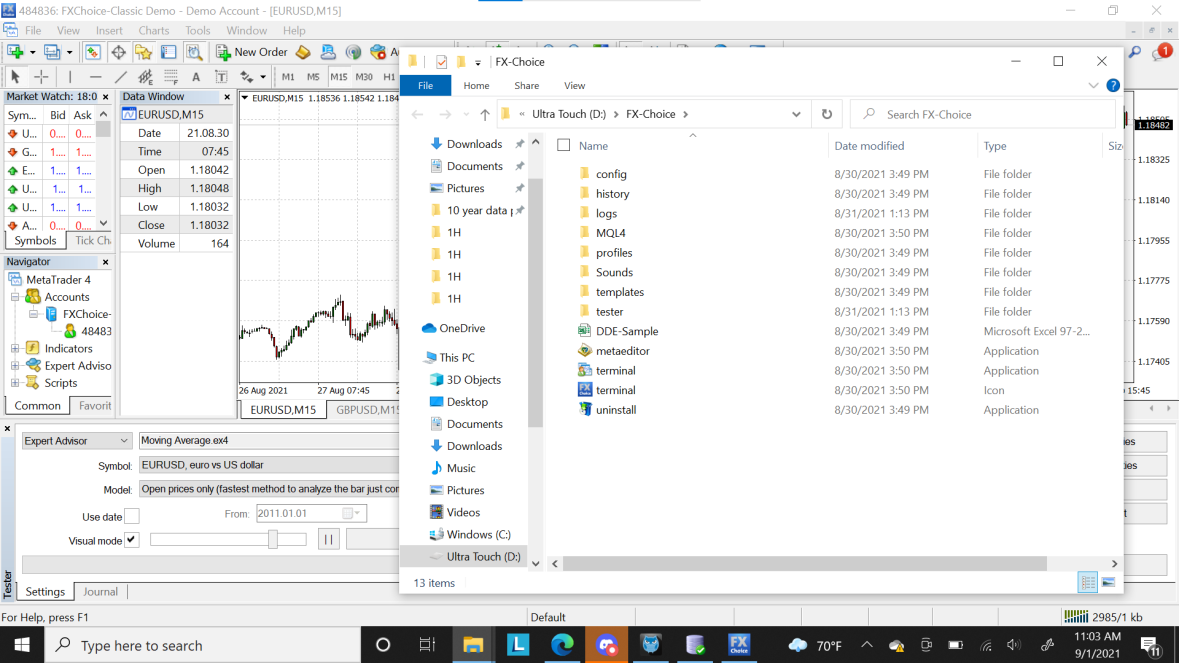Select the Horizontal Line drawing tool
1179x663 pixels.
pyautogui.click(x=95, y=77)
